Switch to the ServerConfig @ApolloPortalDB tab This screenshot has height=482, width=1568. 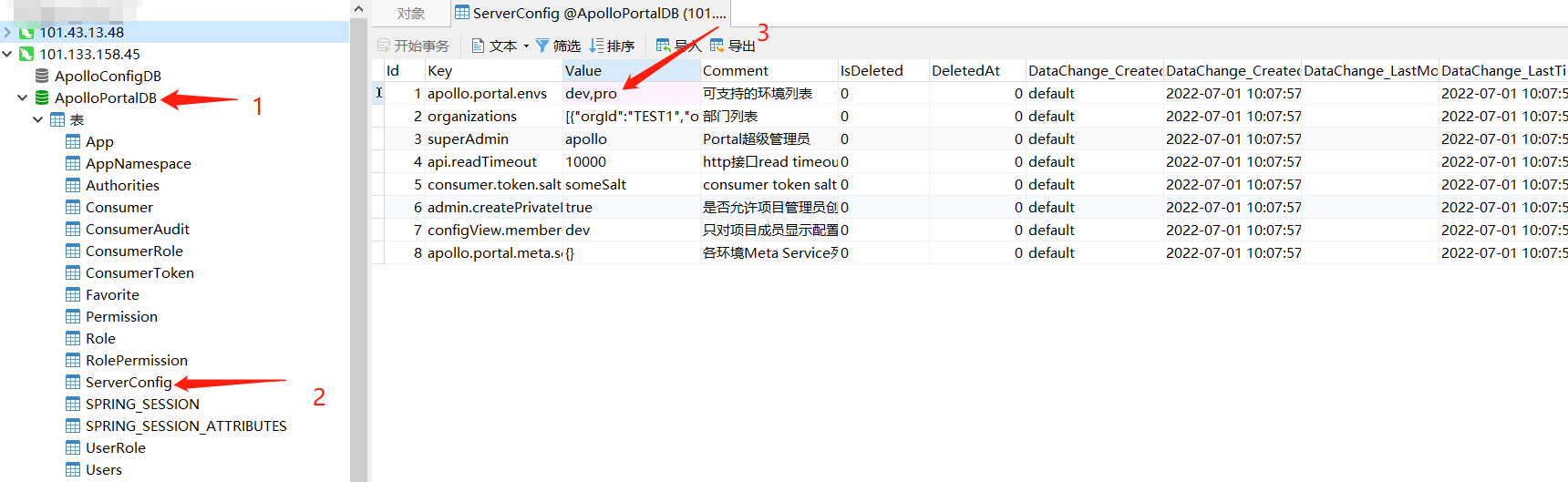590,13
